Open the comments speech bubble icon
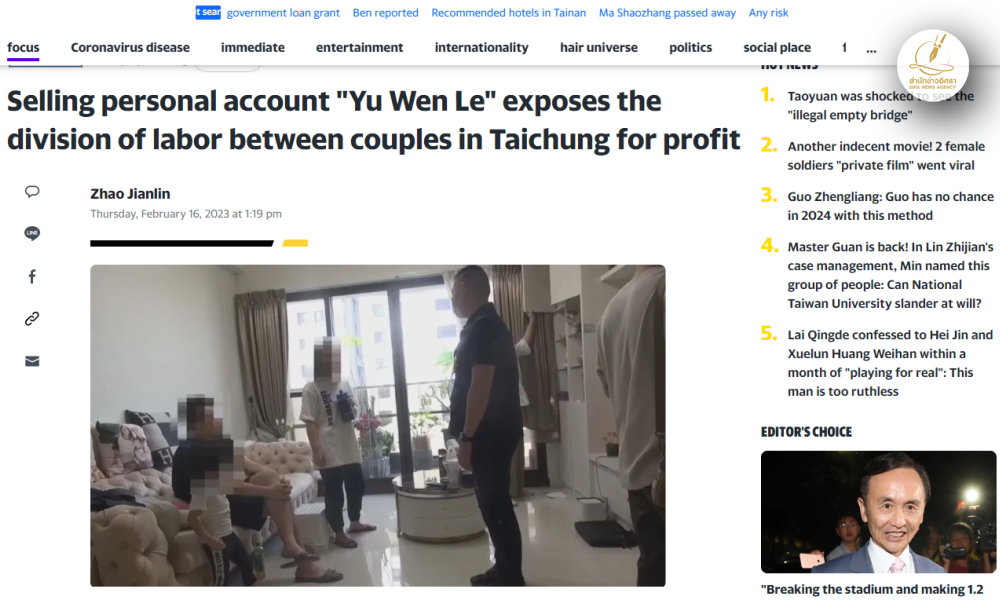Screen dimensions: 1000x600 click(x=32, y=191)
